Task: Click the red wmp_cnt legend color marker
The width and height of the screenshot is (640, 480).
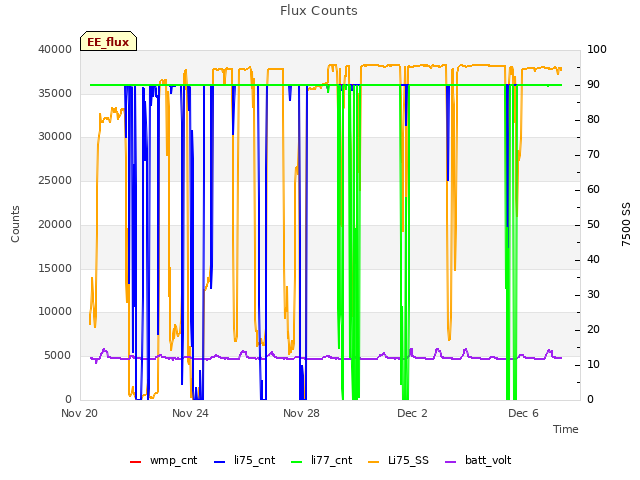Action: point(135,462)
